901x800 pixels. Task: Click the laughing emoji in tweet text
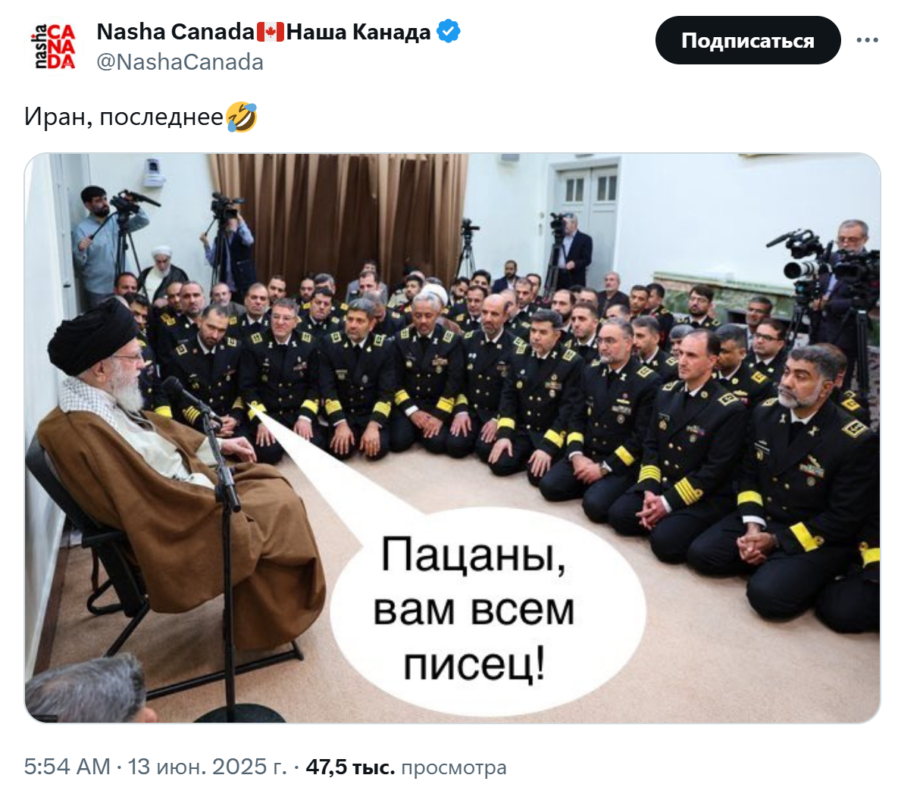point(241,117)
